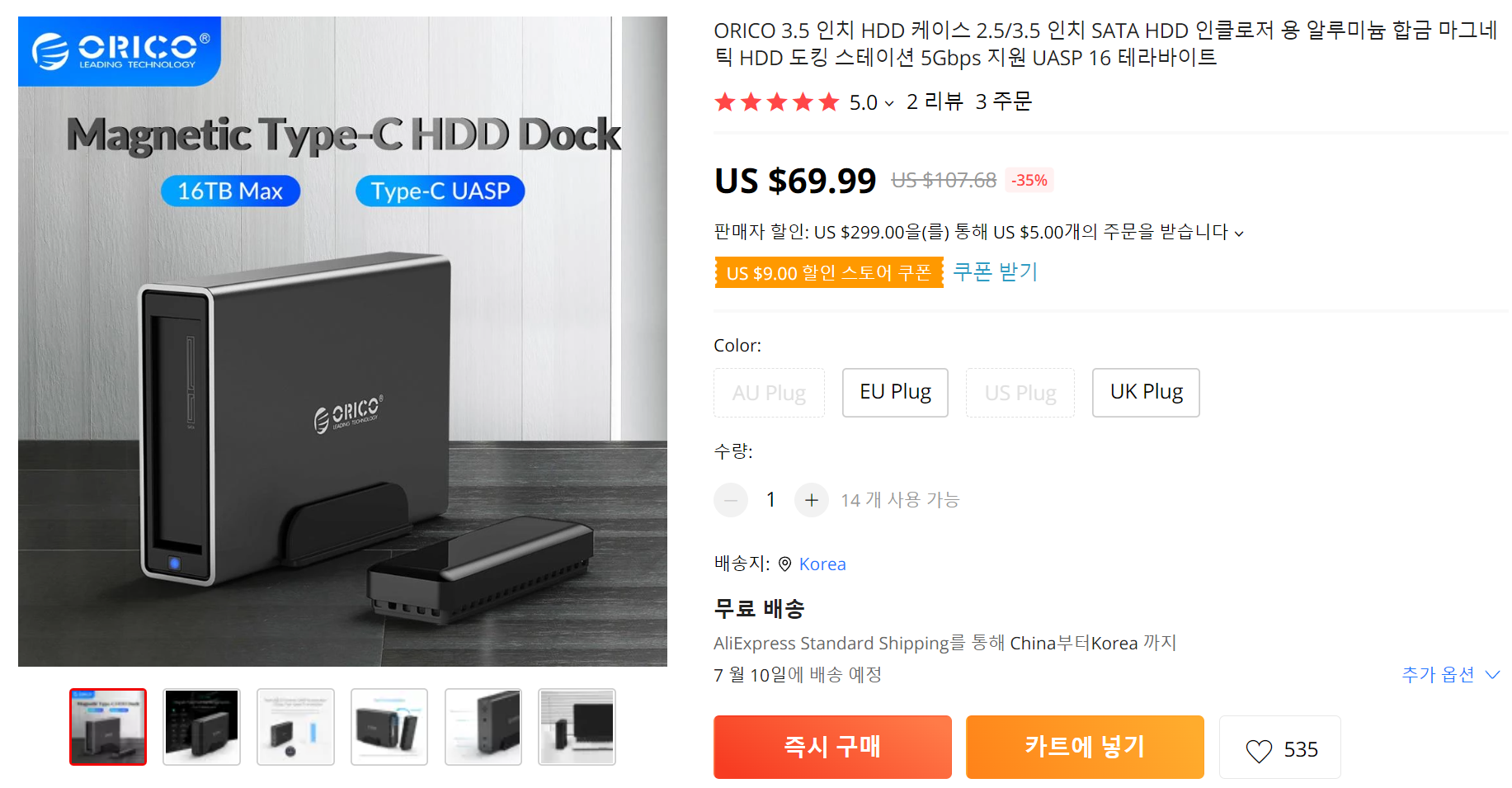
Task: Expand the seller discount details chevron
Action: (1239, 234)
